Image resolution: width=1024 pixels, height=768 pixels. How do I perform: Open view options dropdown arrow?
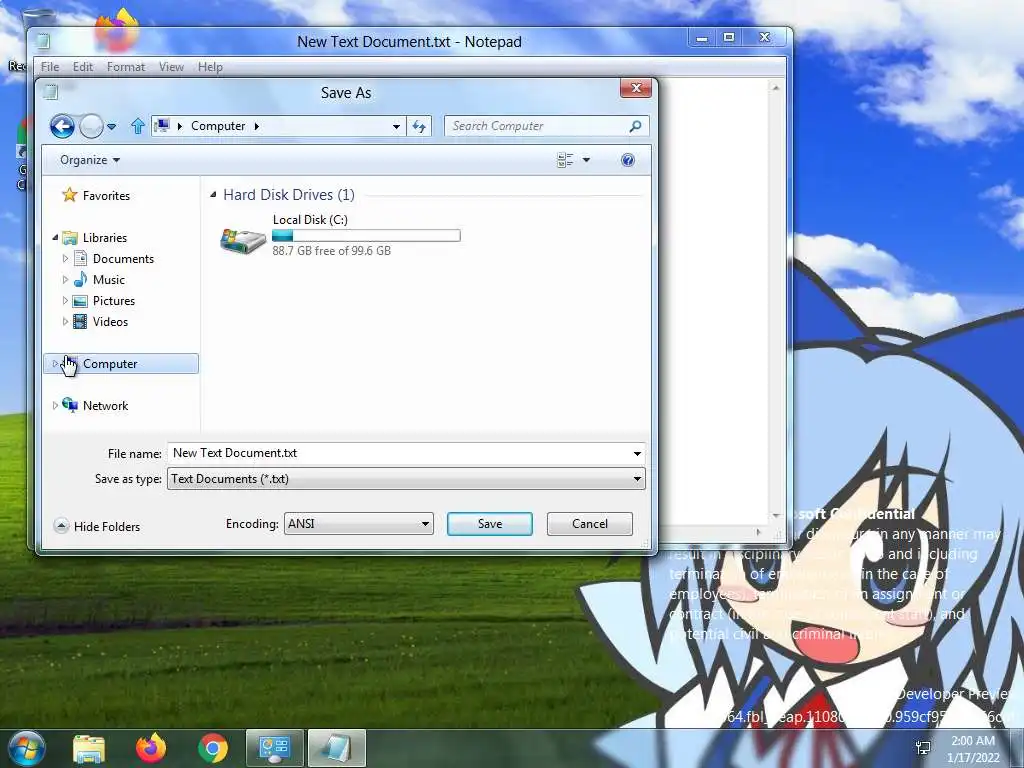tap(586, 160)
